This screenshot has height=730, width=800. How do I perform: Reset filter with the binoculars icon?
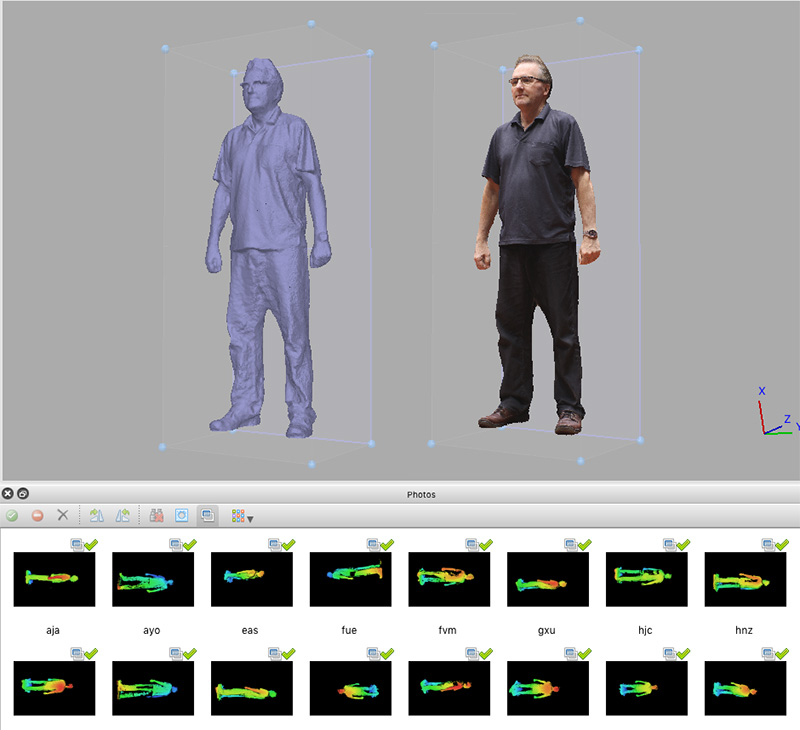pos(156,515)
